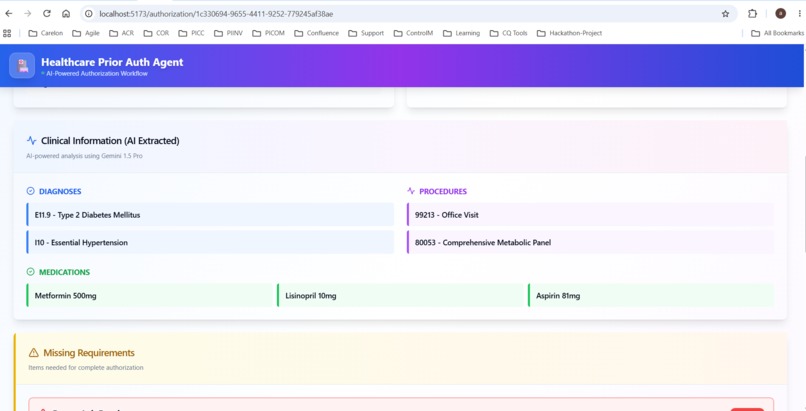Select the 99213 Office Visit procedure
Image resolution: width=806 pixels, height=411 pixels.
click(x=590, y=215)
